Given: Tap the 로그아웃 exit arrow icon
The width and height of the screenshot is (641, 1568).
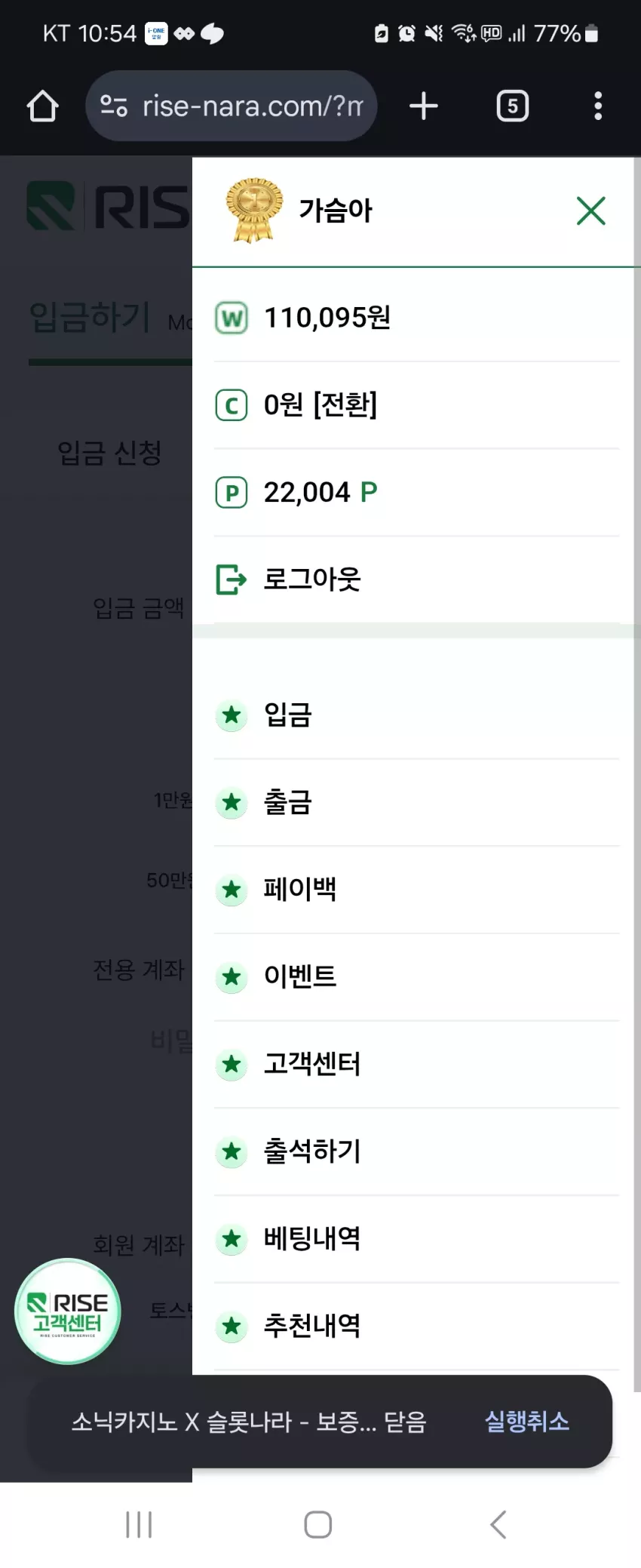Looking at the screenshot, I should click(232, 580).
